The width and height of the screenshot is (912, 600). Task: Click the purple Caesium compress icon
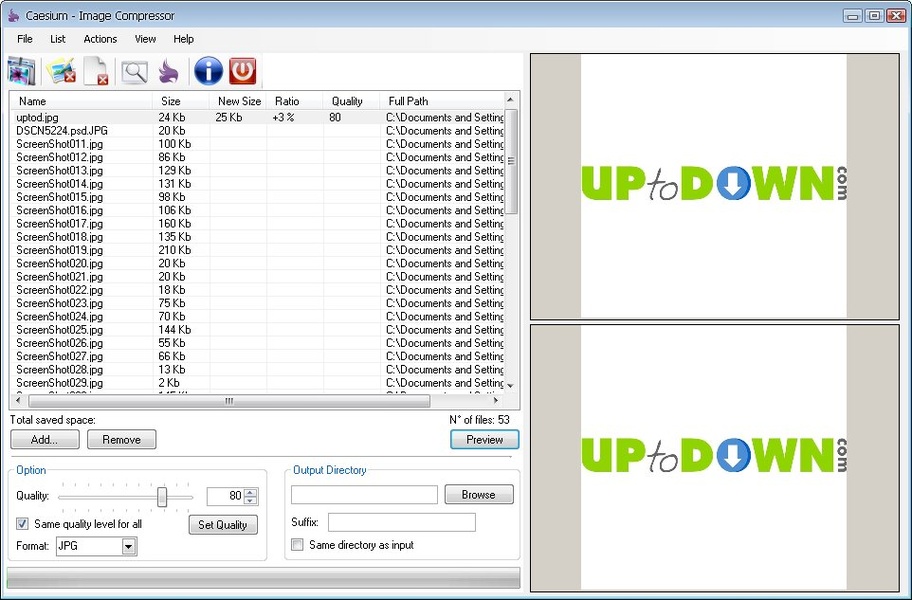[x=169, y=72]
